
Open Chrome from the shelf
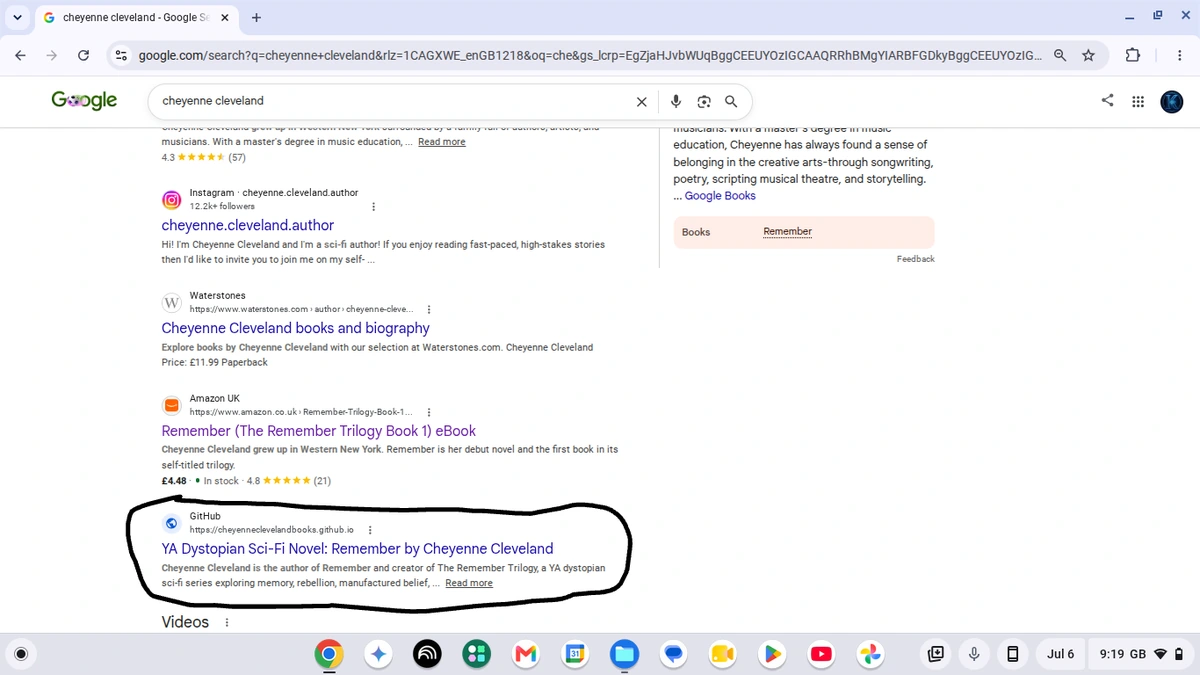(329, 654)
